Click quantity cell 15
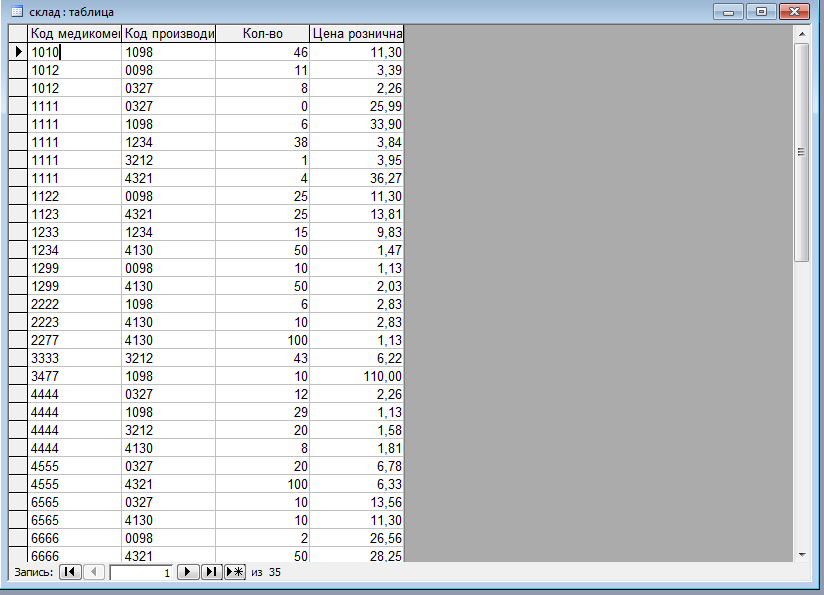The image size is (824, 595). (263, 232)
